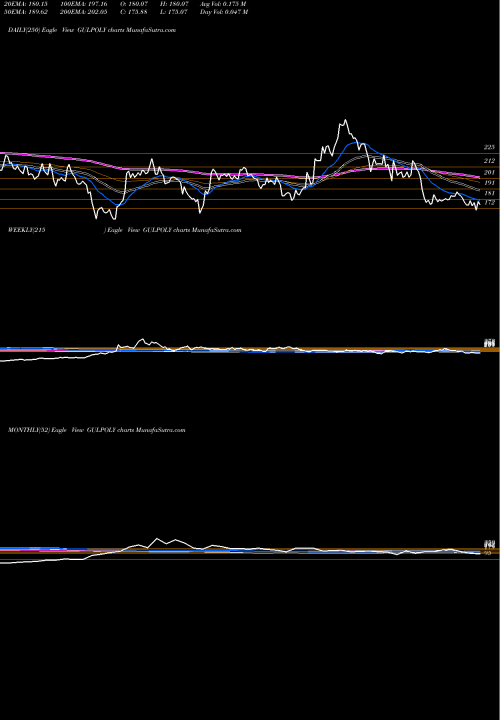Click the DAILY(250) Eagle View chart title
The width and height of the screenshot is (500, 720).
pyautogui.click(x=92, y=30)
